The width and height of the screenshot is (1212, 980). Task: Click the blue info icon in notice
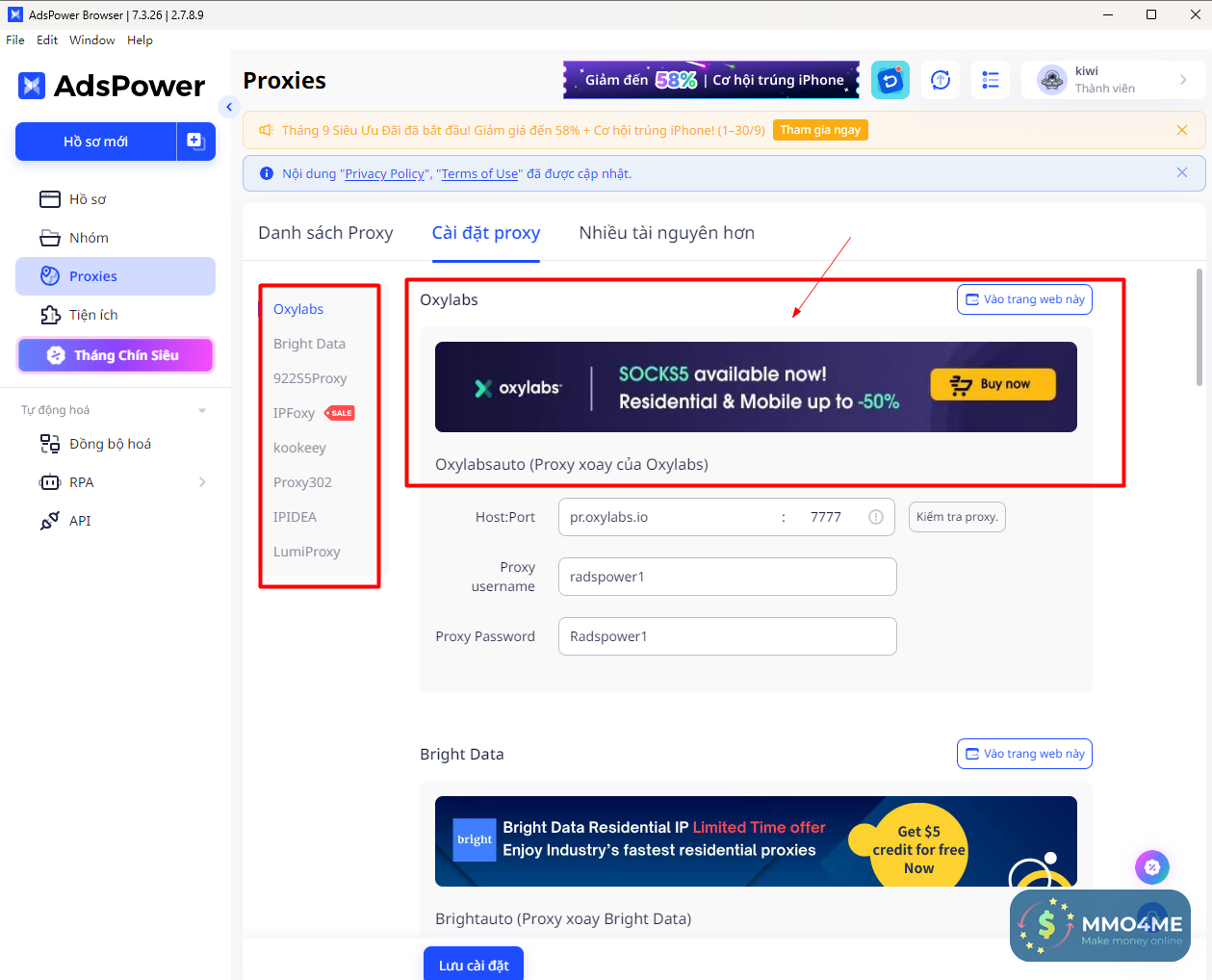tap(267, 173)
